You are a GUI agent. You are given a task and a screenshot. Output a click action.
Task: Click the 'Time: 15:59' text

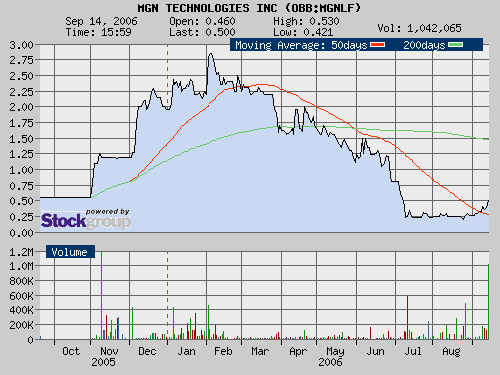tap(98, 32)
